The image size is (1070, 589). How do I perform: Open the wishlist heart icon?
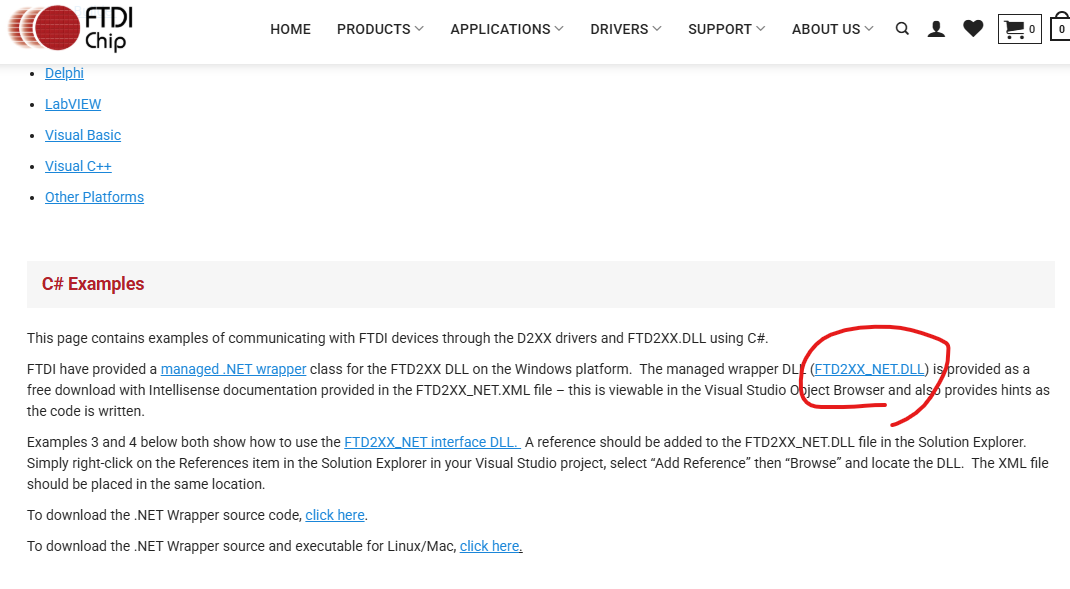tap(973, 29)
